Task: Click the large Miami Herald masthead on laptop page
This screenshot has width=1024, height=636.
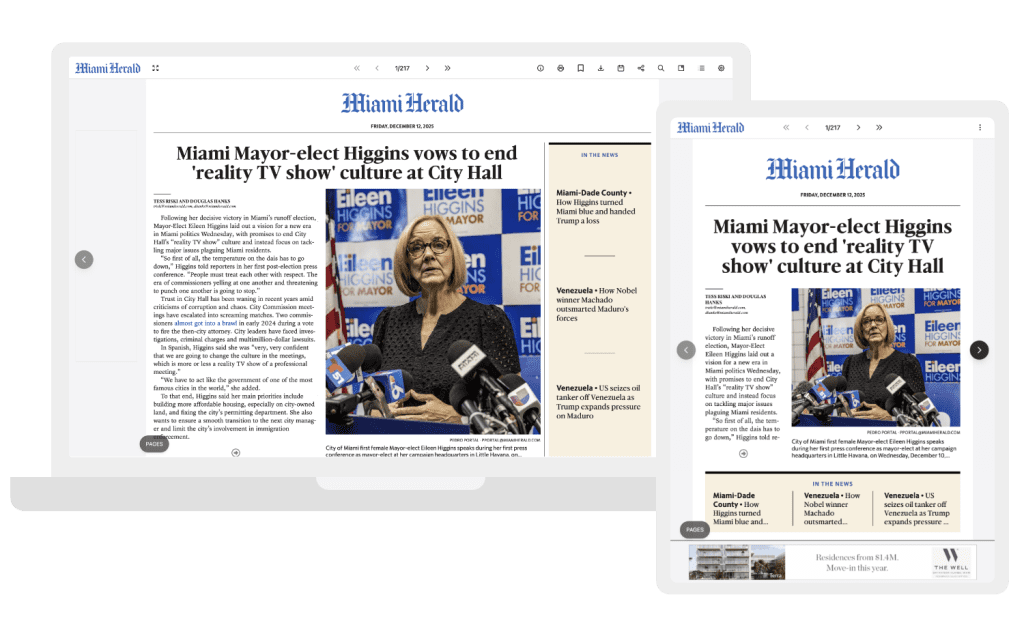Action: tap(402, 103)
